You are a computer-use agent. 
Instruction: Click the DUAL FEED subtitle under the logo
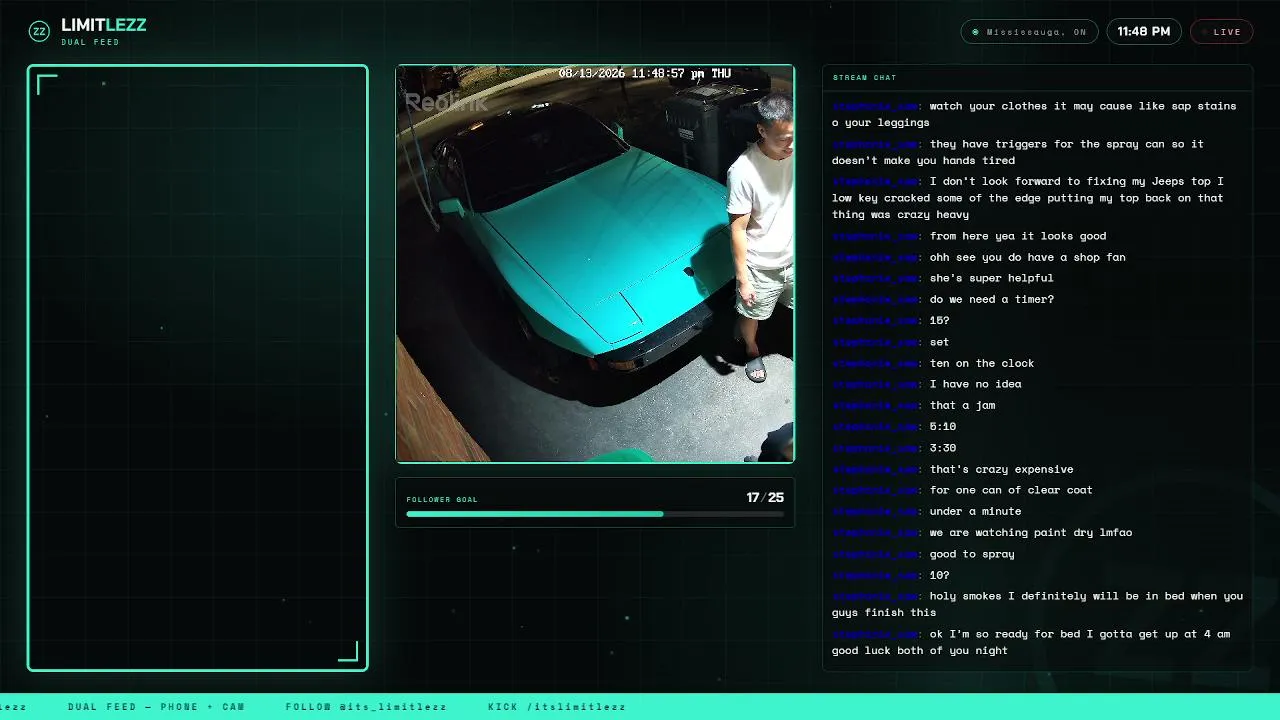tap(90, 42)
